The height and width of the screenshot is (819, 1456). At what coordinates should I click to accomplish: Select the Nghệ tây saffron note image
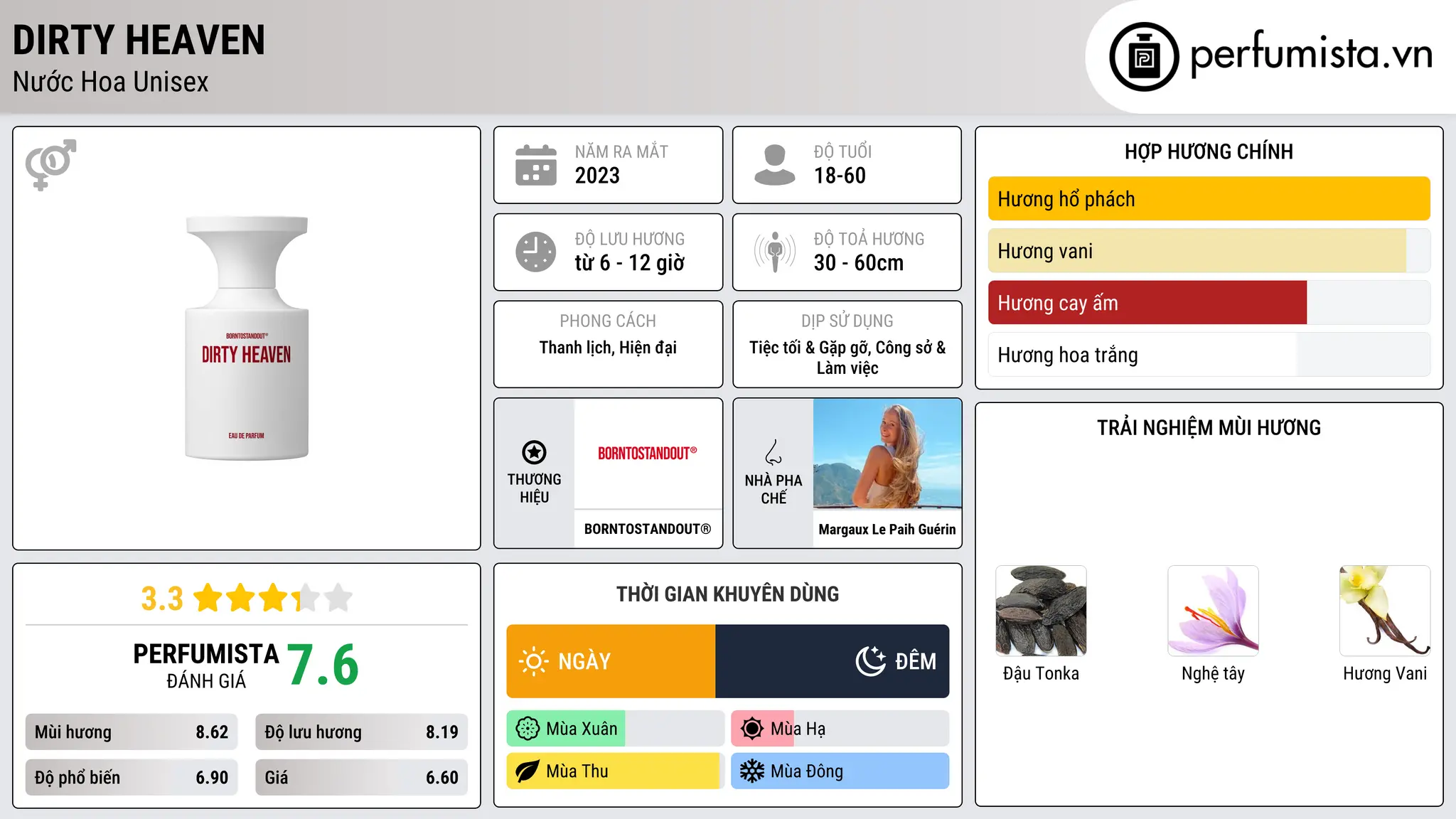click(1213, 611)
